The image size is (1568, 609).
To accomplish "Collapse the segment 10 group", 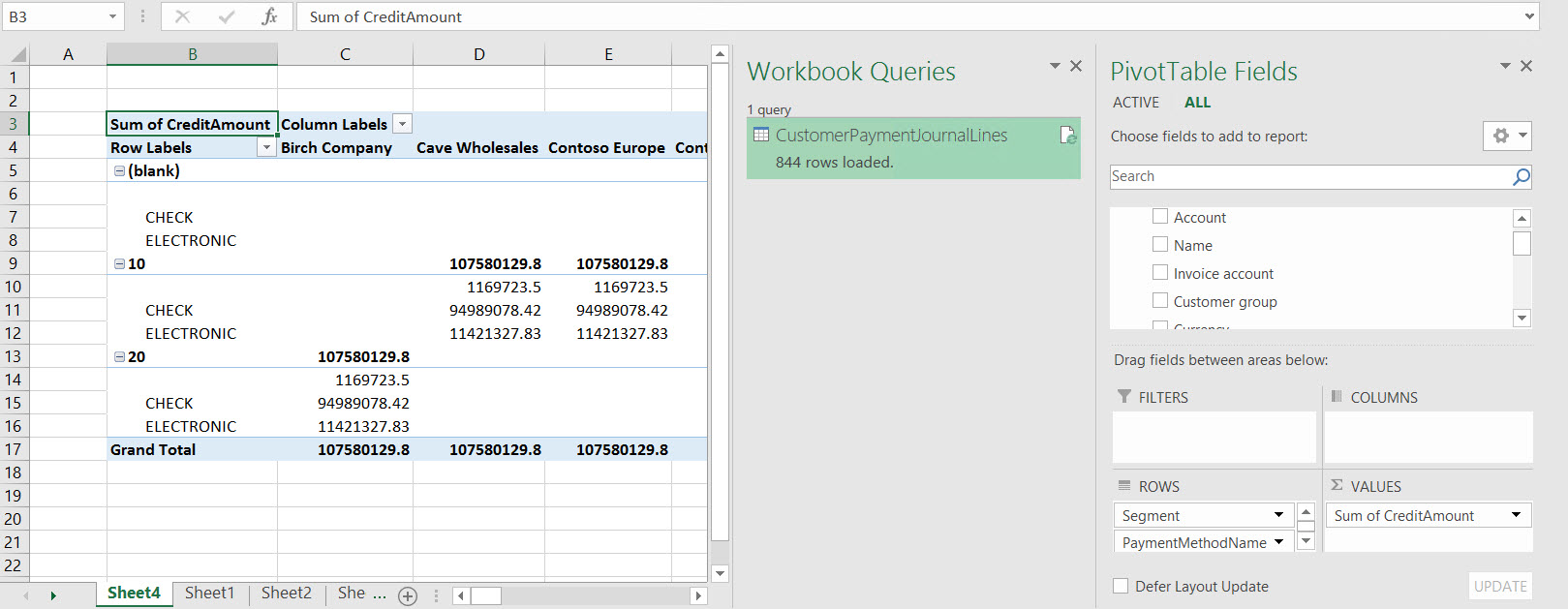I will 120,263.
